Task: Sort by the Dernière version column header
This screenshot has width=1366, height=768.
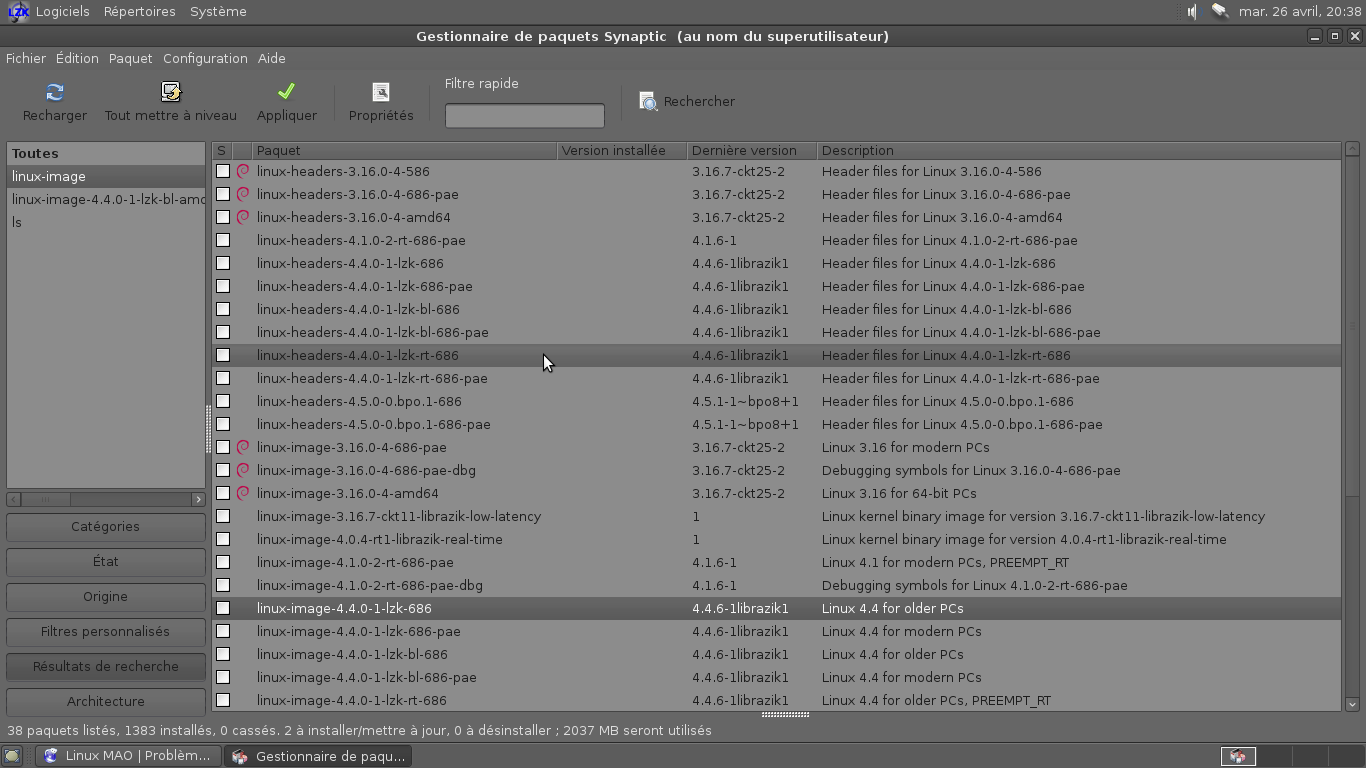Action: (x=752, y=151)
